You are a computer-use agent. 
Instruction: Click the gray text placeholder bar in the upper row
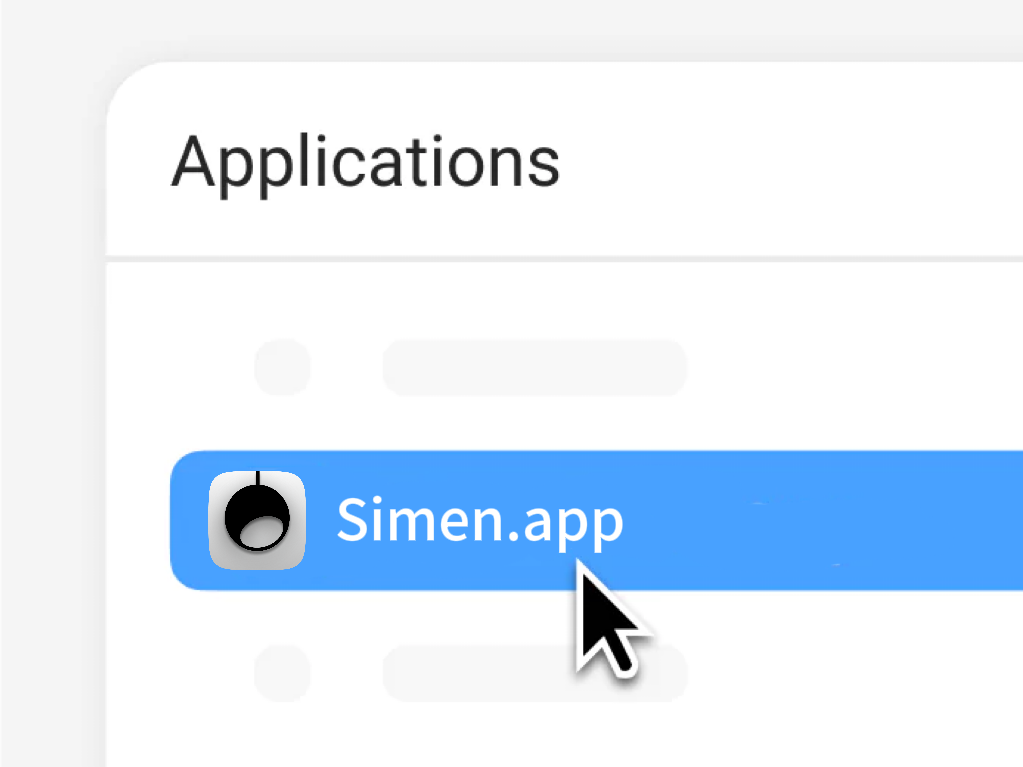coord(535,367)
